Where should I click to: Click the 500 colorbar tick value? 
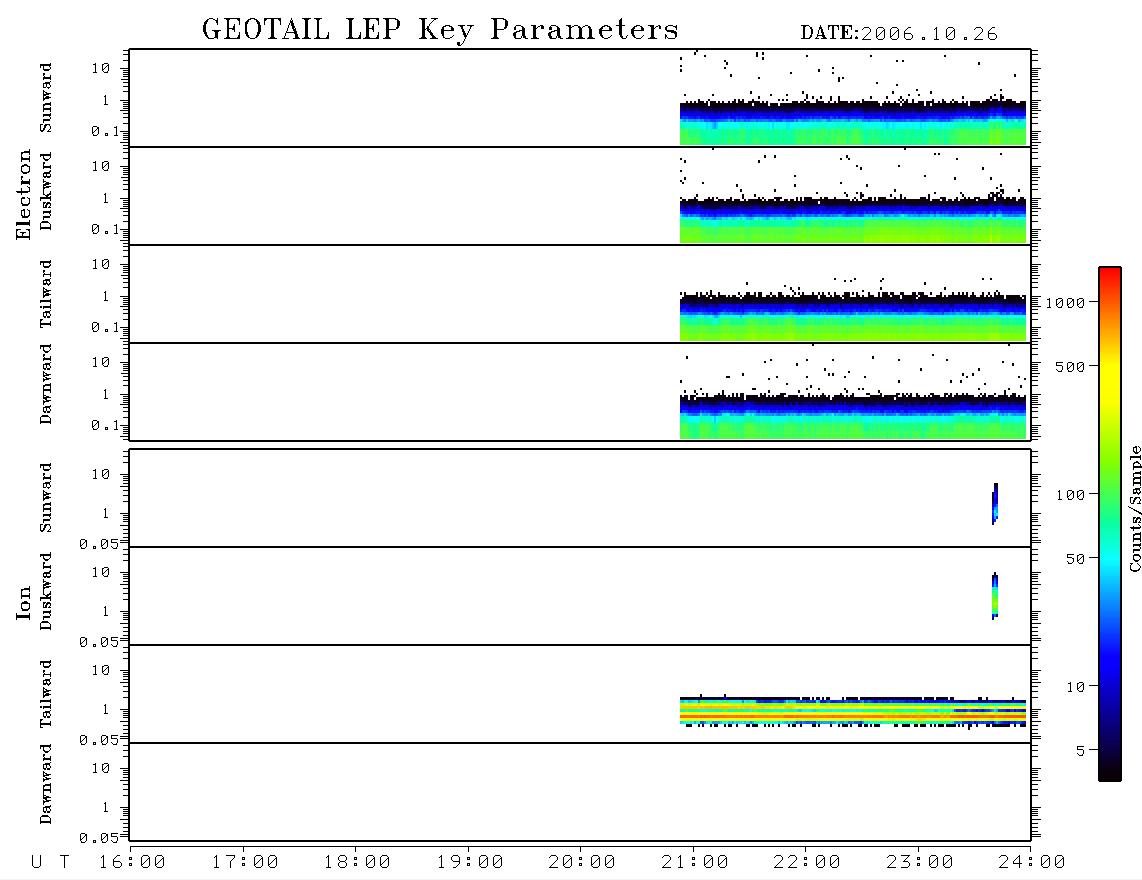(1070, 367)
